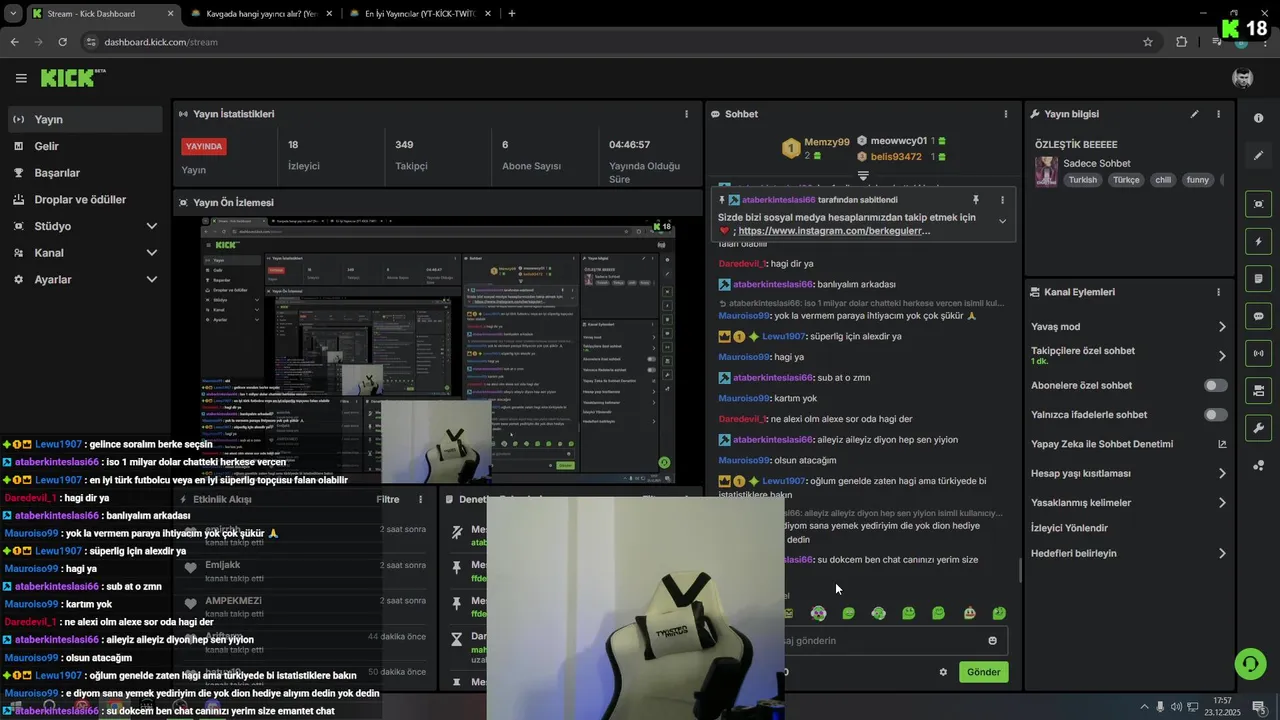Toggle Abonelere özel sohbet switch
This screenshot has height=720, width=1280.
coord(1215,385)
